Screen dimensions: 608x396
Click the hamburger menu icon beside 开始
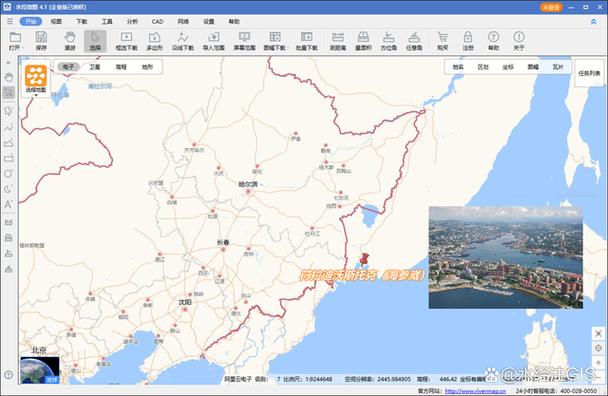(10, 21)
